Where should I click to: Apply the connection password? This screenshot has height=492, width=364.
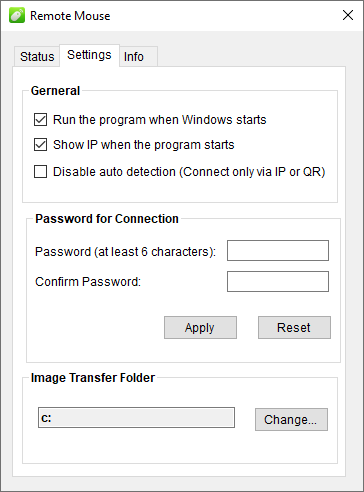[200, 327]
